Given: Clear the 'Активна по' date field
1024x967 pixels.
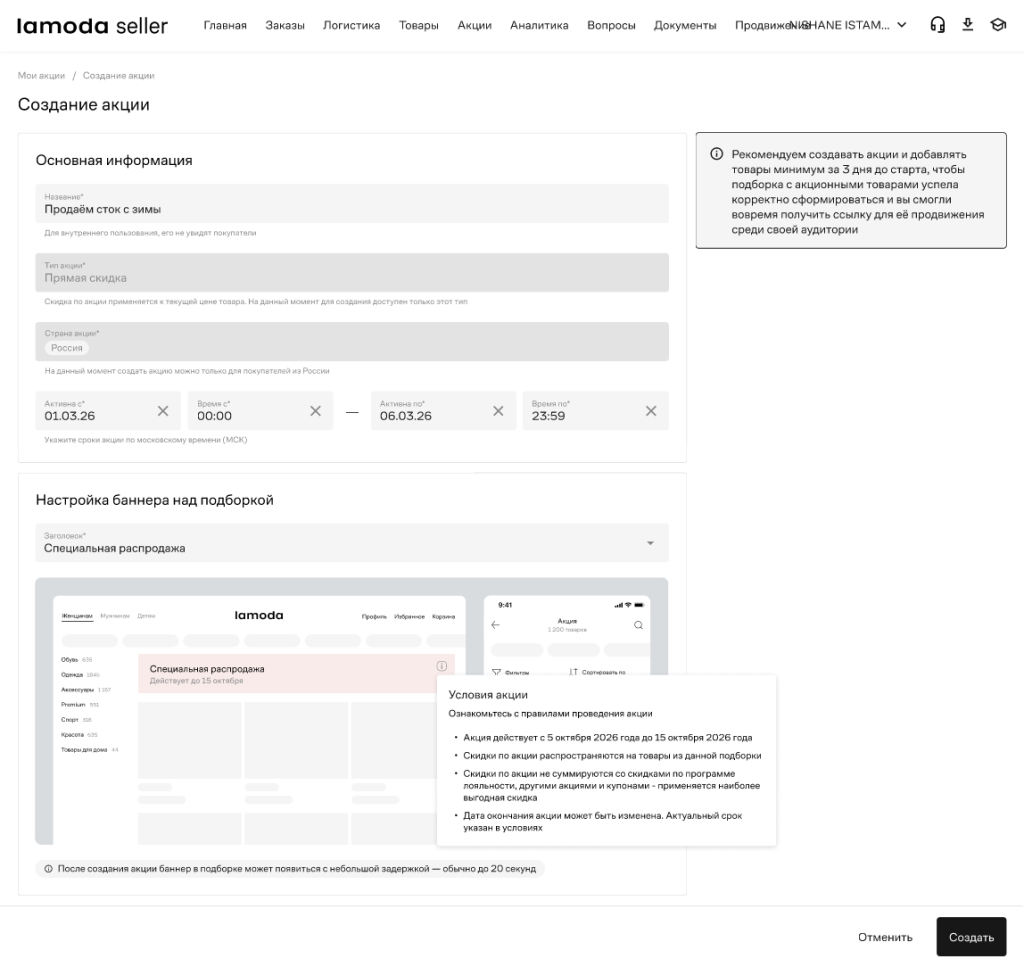Looking at the screenshot, I should (498, 411).
